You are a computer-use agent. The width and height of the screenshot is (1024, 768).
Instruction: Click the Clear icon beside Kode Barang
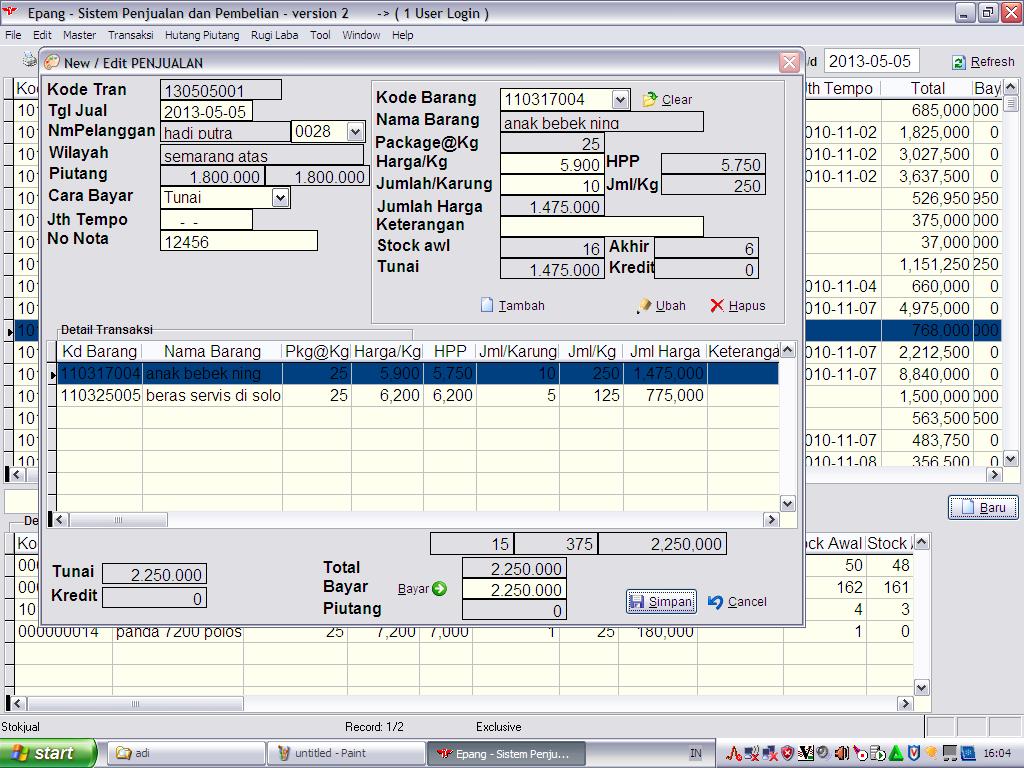pos(650,100)
